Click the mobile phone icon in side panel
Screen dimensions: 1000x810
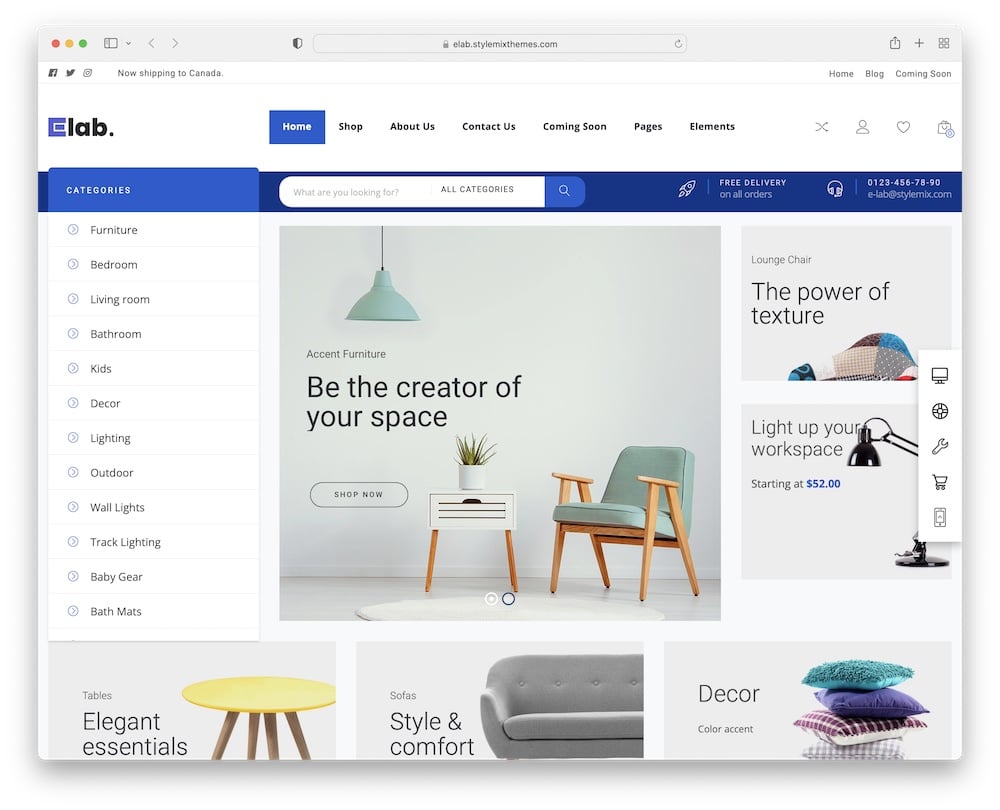939,517
